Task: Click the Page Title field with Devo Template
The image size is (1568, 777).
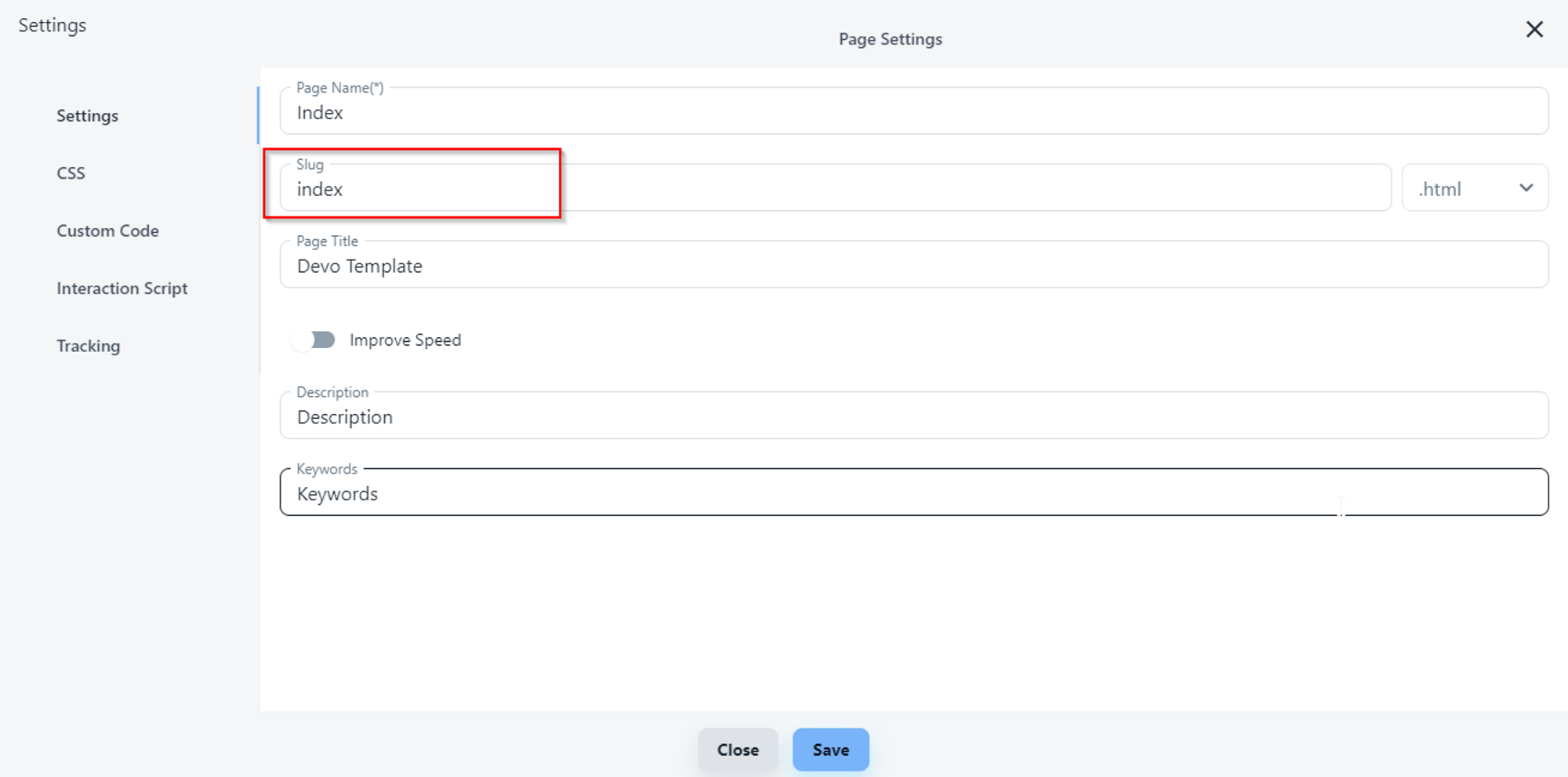Action: coord(913,267)
